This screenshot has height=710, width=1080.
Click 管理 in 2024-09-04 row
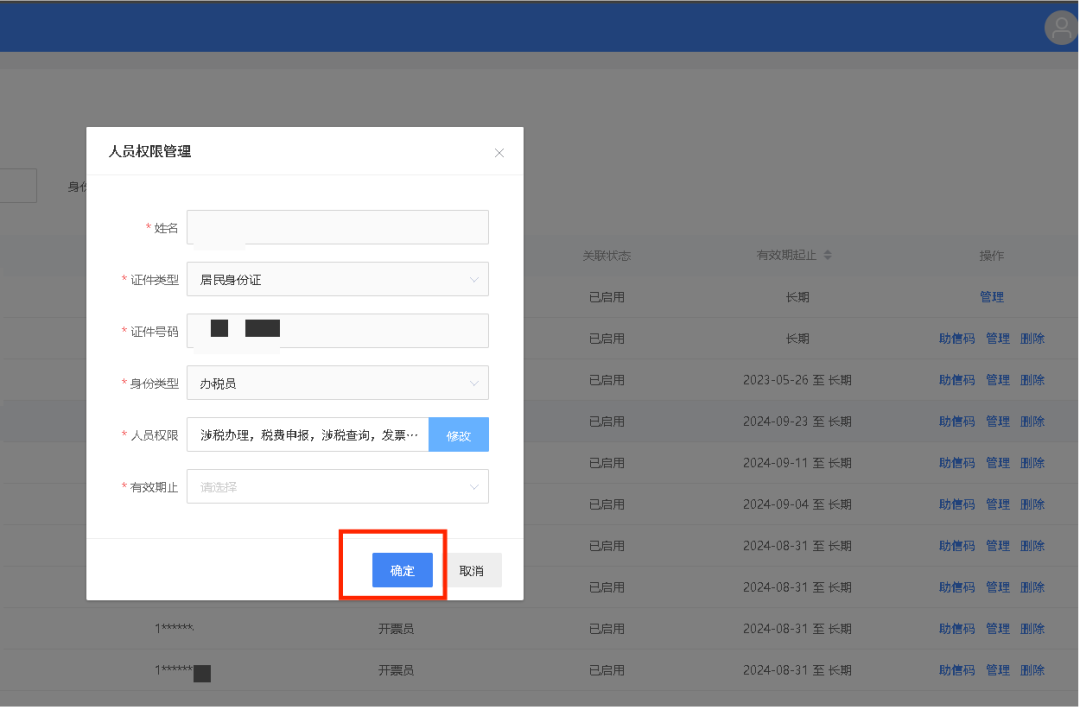point(998,505)
